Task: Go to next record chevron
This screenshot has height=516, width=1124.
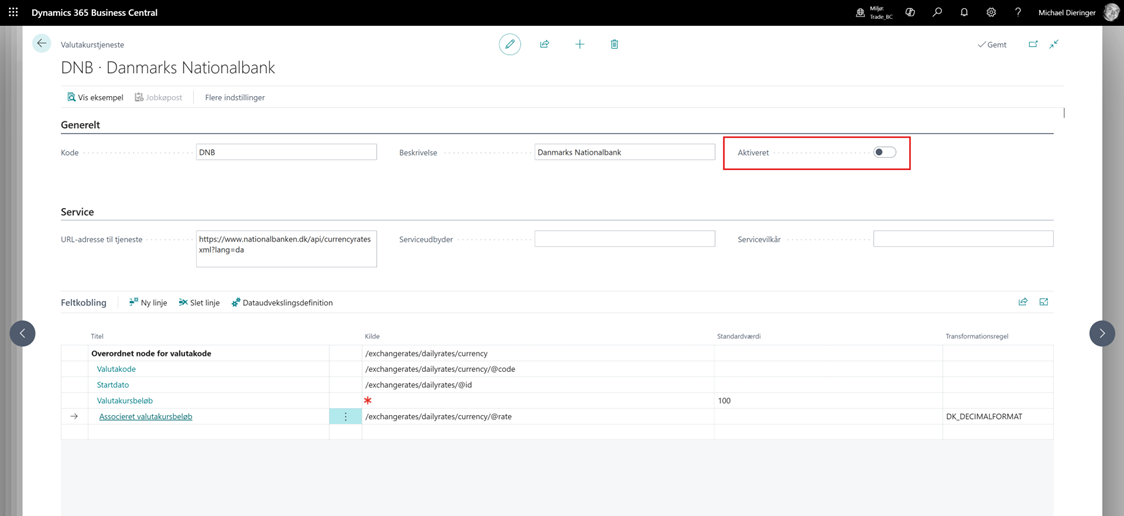Action: pyautogui.click(x=1101, y=333)
